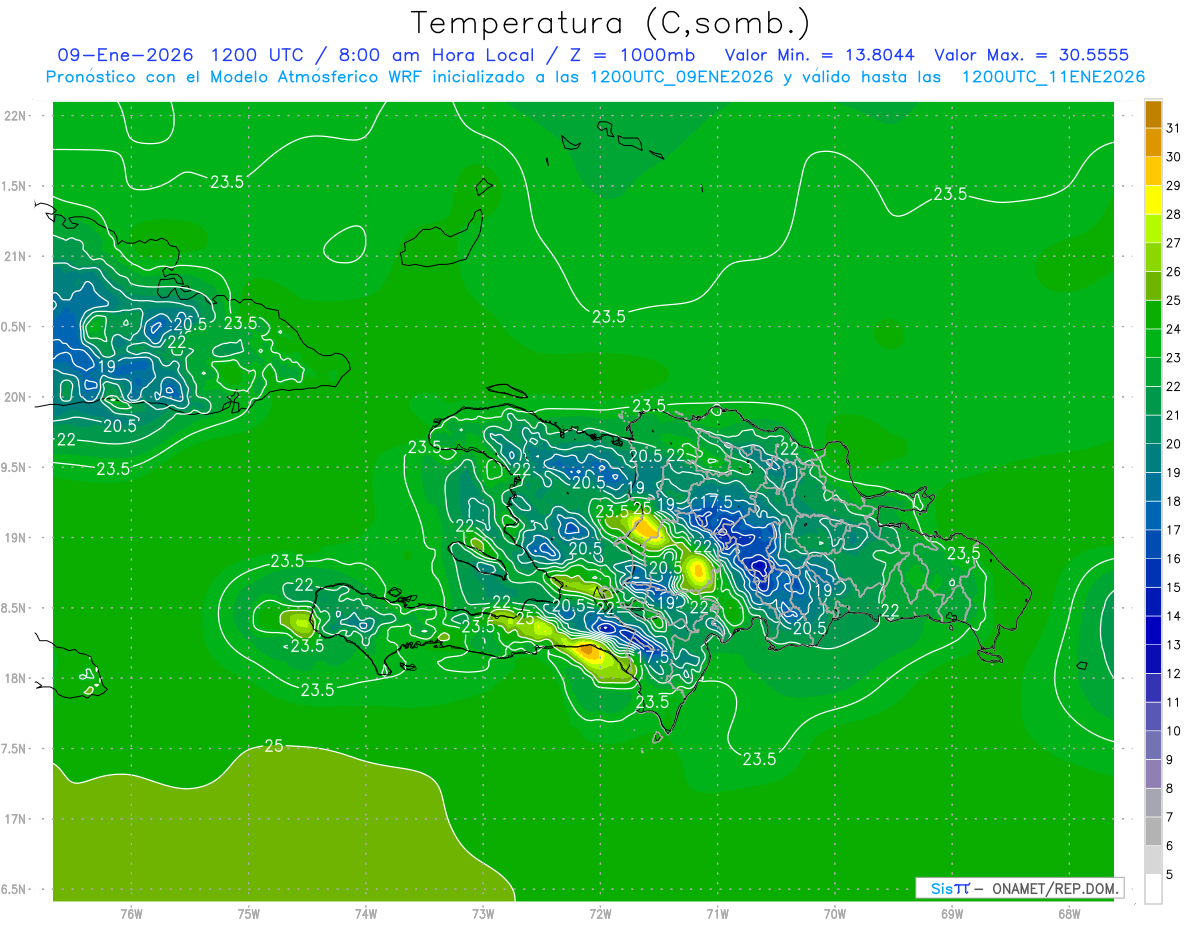Click the title "Temperatura (C,somb.)"
The height and width of the screenshot is (927, 1200).
(x=610, y=23)
